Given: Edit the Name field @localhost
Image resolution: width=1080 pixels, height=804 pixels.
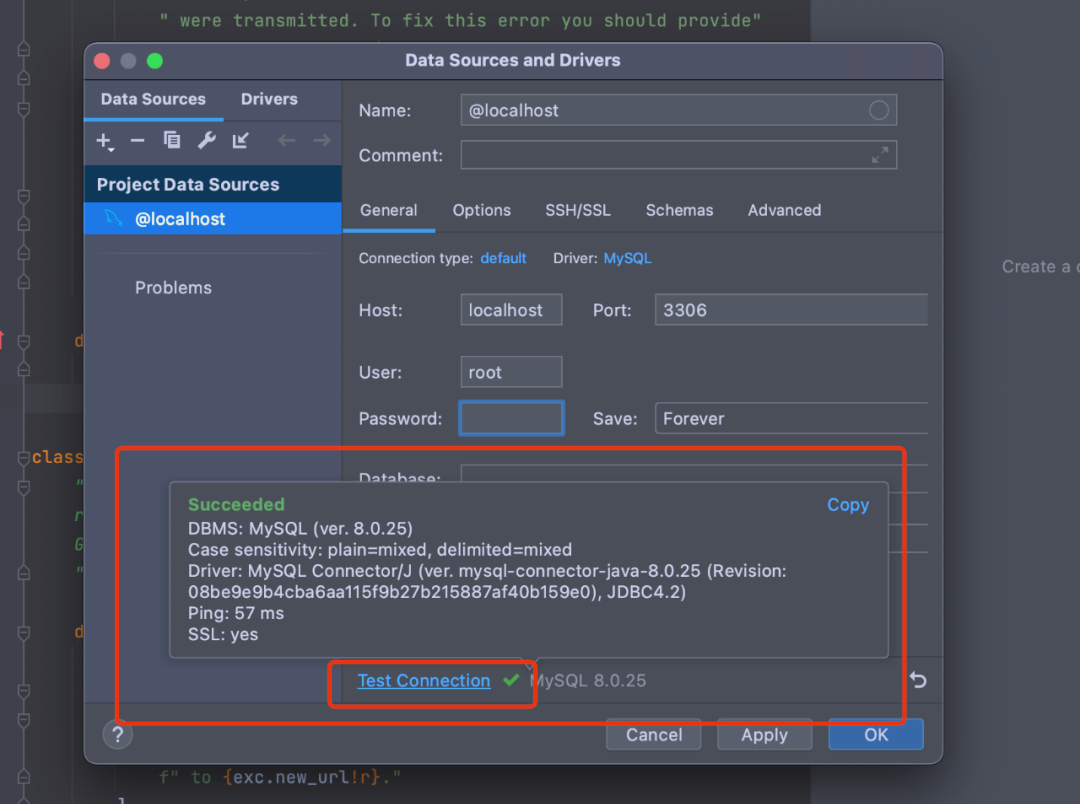Looking at the screenshot, I should point(678,110).
